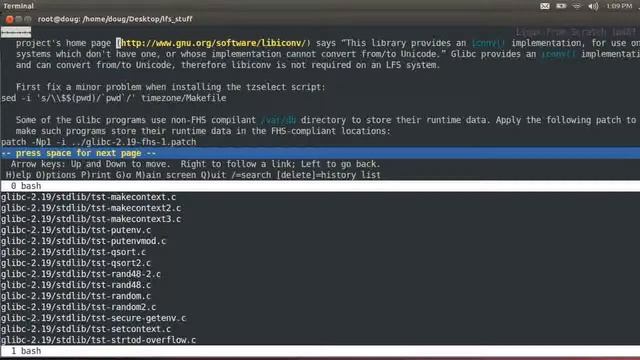This screenshot has width=640, height=360.
Task: Click the line tst-random2.c
Action: [78, 307]
